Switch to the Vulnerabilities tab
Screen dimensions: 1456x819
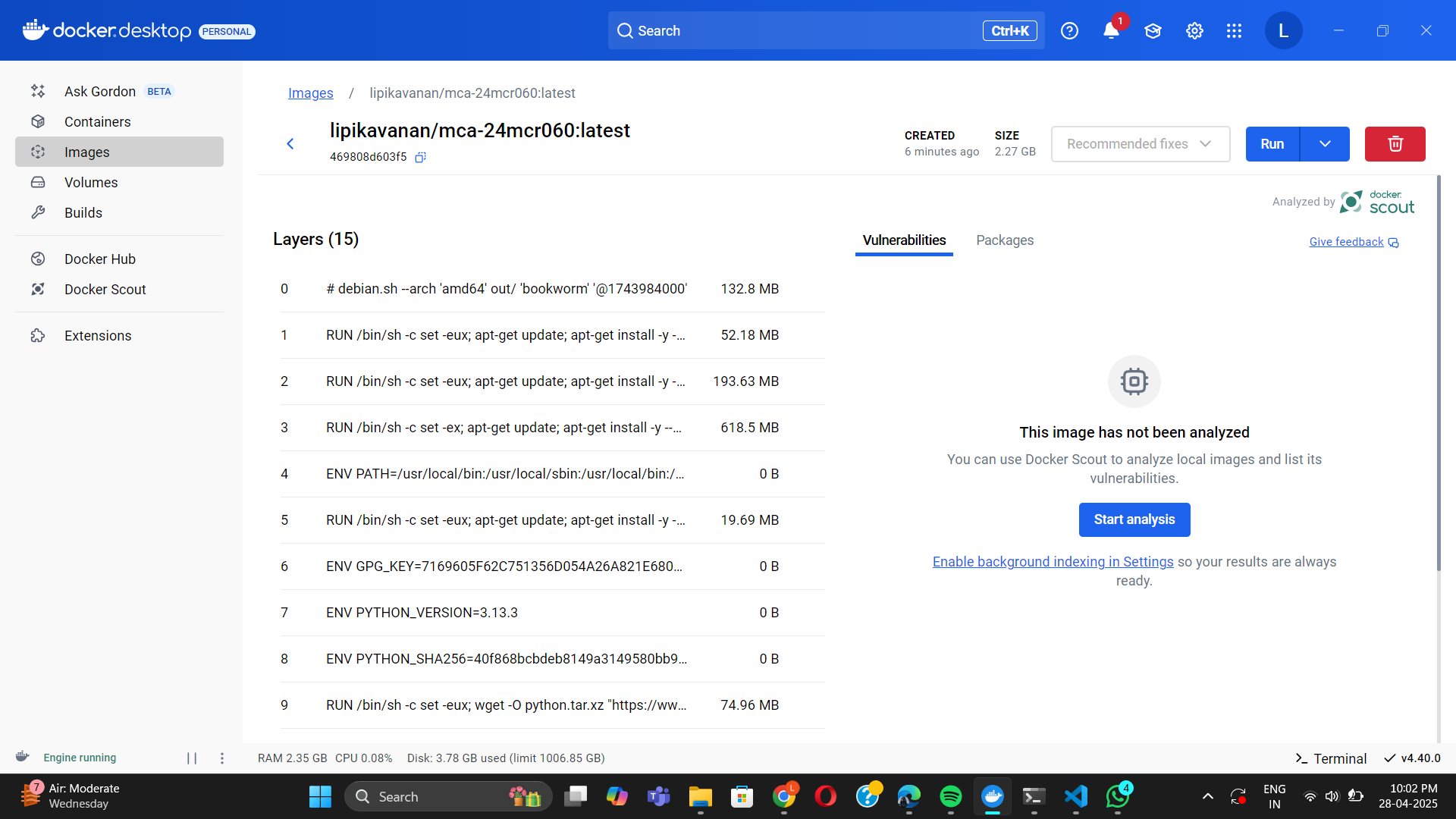pyautogui.click(x=904, y=240)
